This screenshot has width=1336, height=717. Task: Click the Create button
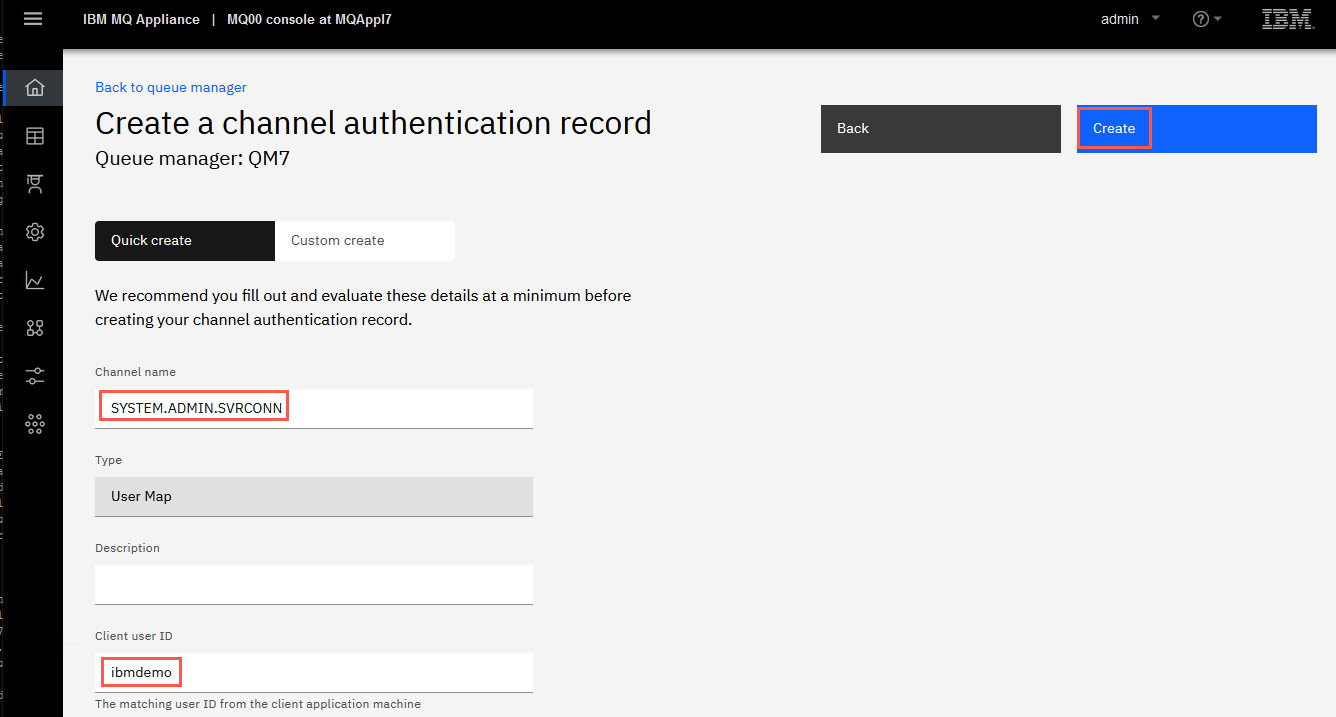tap(1197, 129)
